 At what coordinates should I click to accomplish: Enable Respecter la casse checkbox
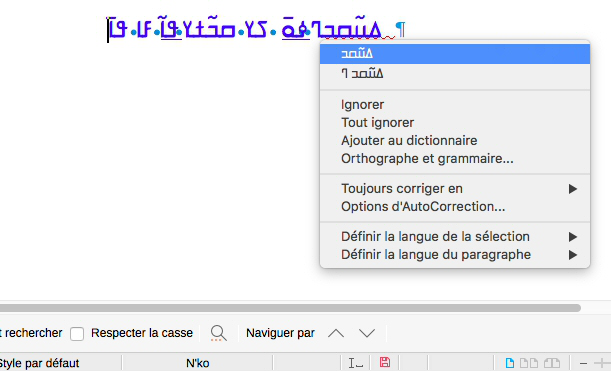(x=77, y=334)
